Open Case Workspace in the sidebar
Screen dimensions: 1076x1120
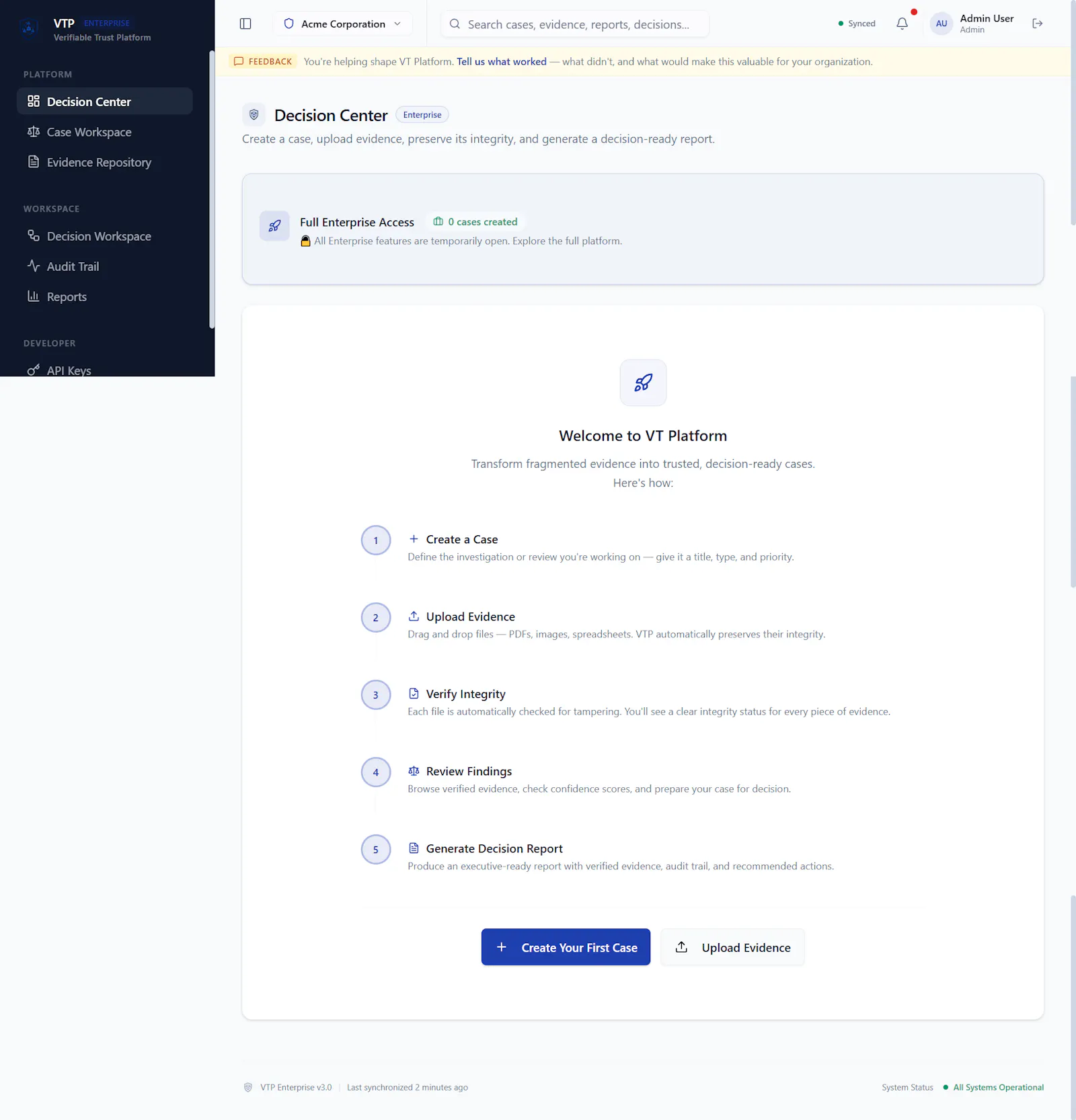pos(105,132)
